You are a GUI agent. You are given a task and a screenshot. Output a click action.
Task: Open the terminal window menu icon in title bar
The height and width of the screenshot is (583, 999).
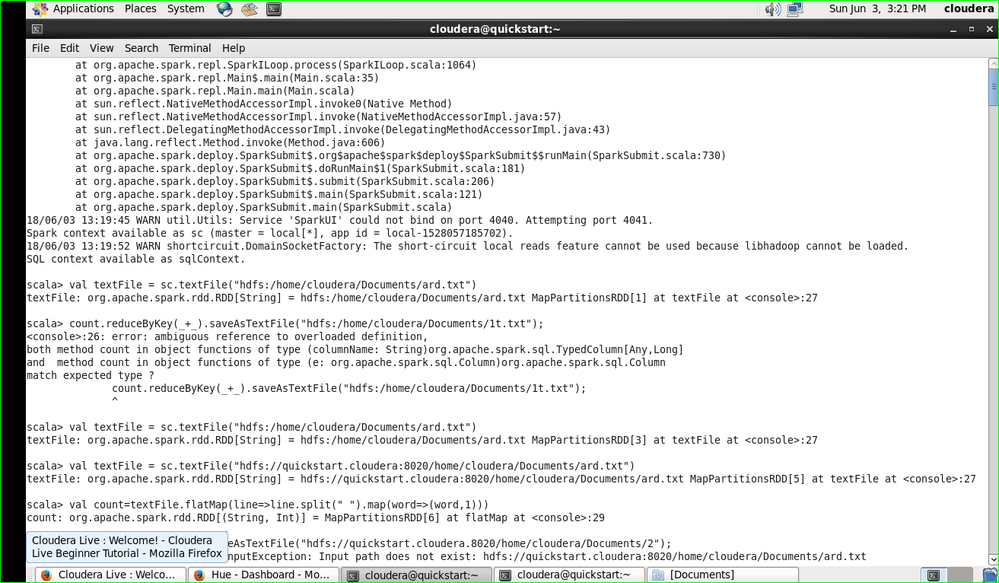point(37,29)
